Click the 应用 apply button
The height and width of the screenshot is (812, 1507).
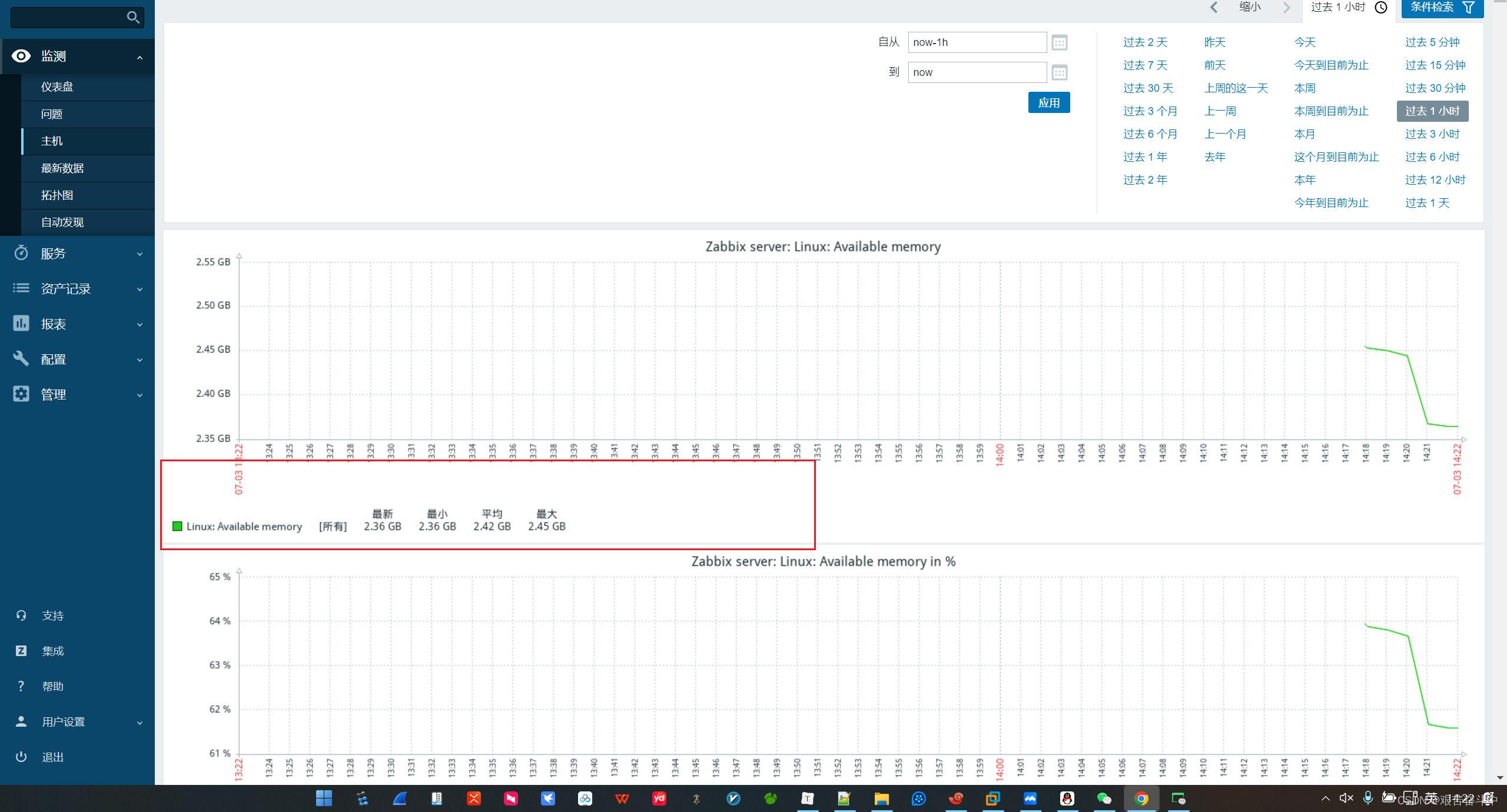(x=1049, y=102)
